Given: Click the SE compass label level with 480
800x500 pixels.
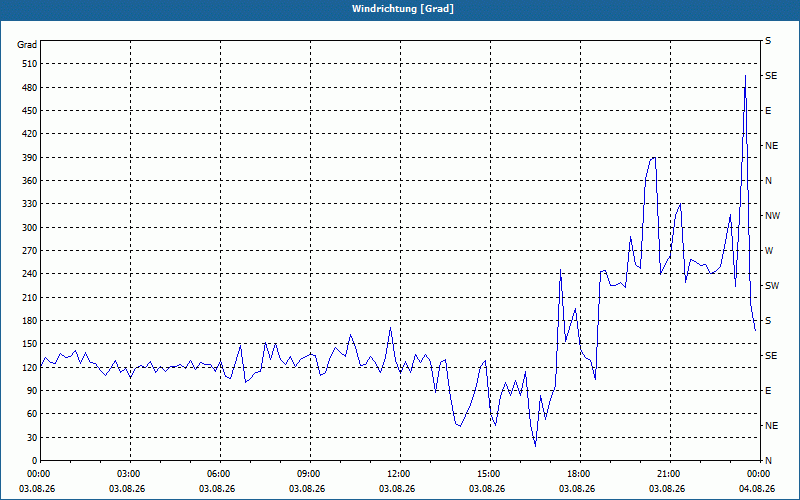Looking at the screenshot, I should pos(771,76).
